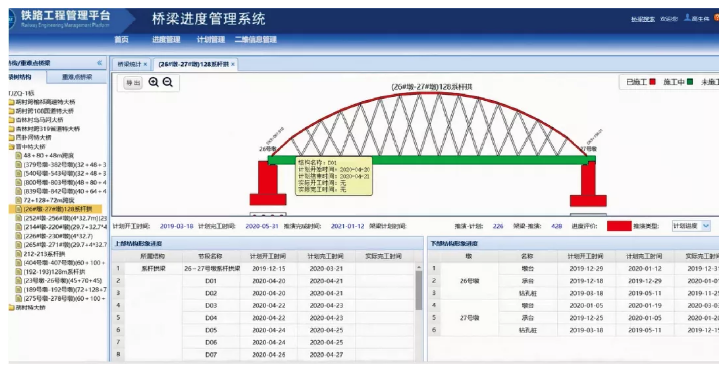Click the red 已施工 legend swatch
The width and height of the screenshot is (726, 367).
[652, 82]
